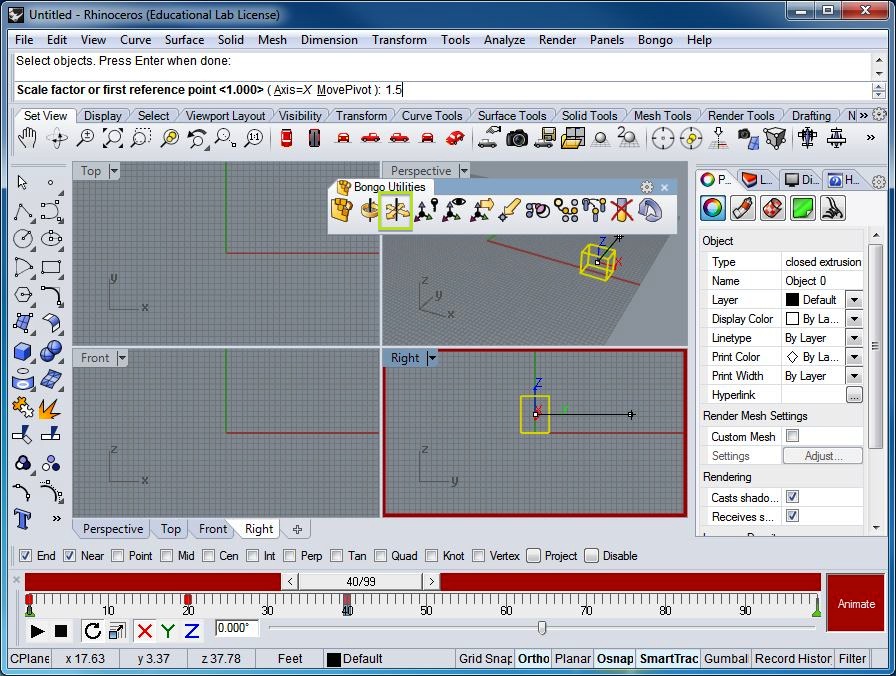Open the Surface menu

184,40
